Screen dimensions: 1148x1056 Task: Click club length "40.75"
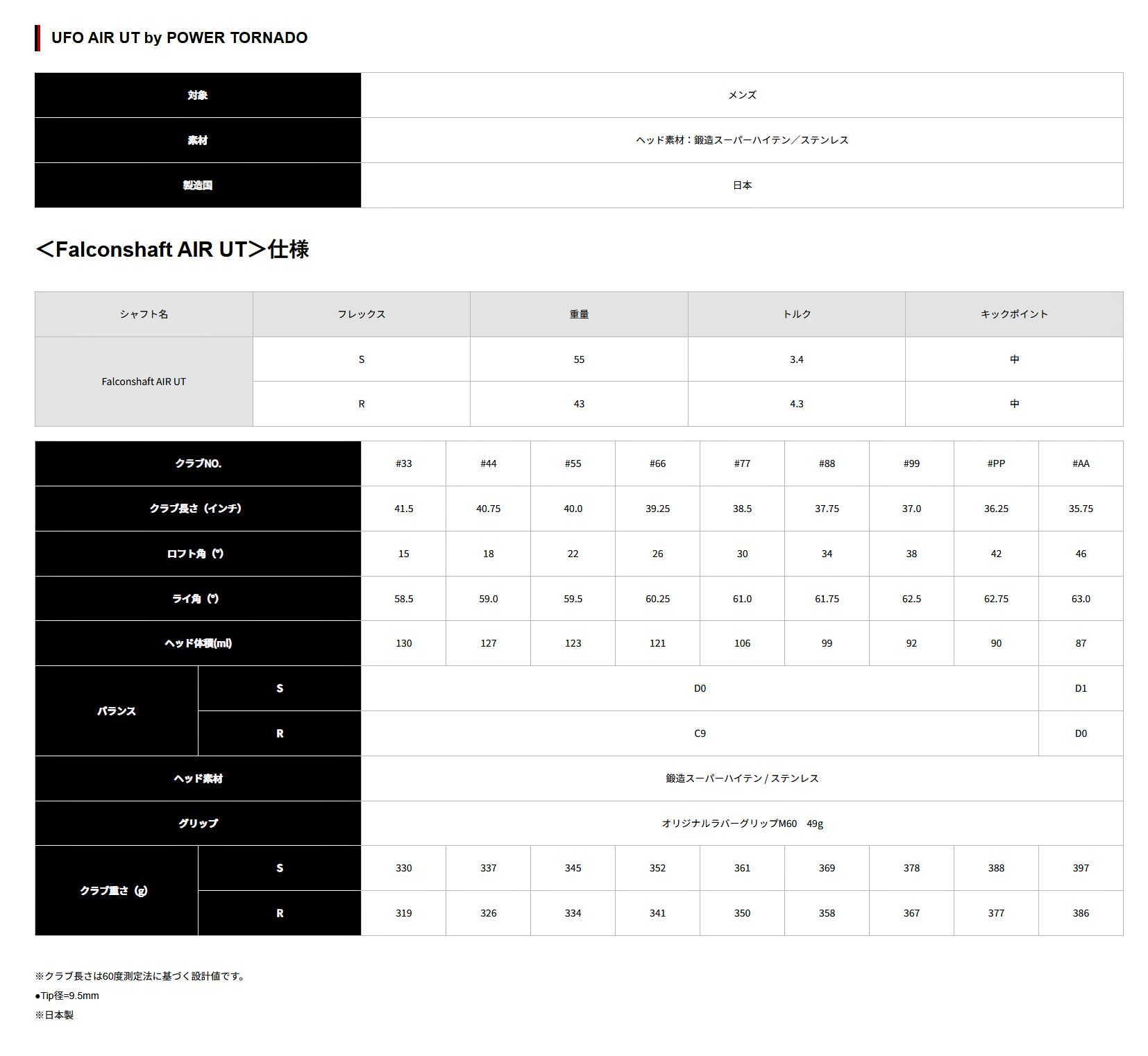tap(489, 509)
